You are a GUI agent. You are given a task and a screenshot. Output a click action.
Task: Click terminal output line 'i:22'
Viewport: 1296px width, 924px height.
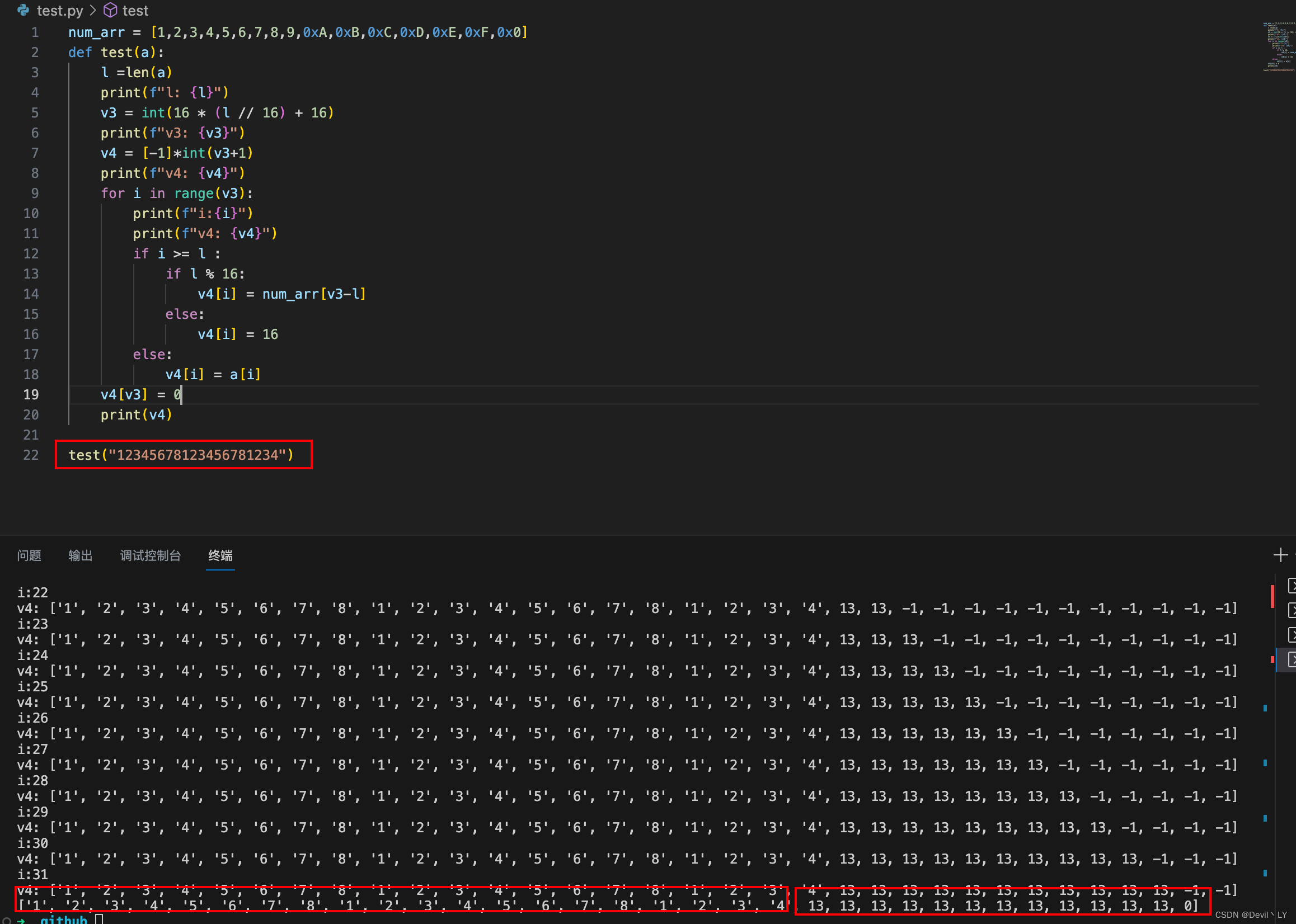pyautogui.click(x=32, y=593)
